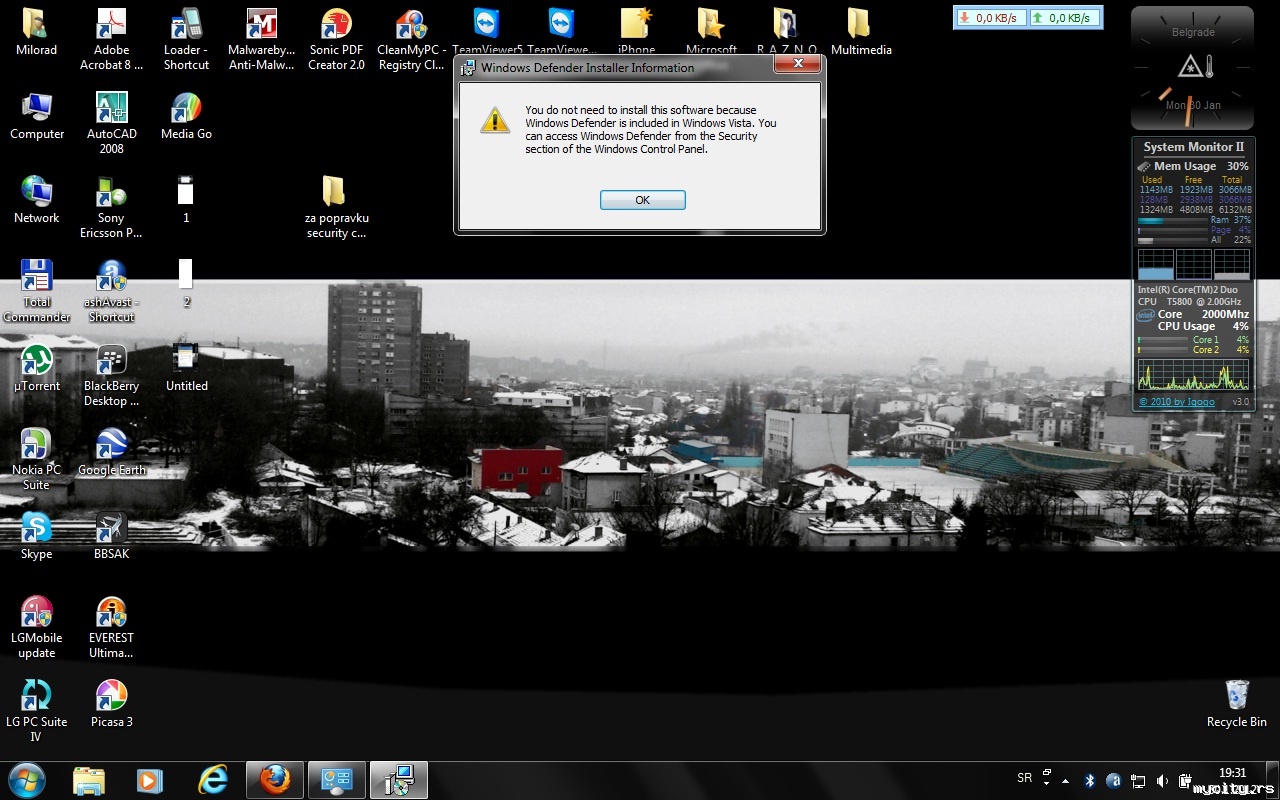Click the Bluetooth tray icon
The height and width of the screenshot is (800, 1280).
pyautogui.click(x=1090, y=780)
